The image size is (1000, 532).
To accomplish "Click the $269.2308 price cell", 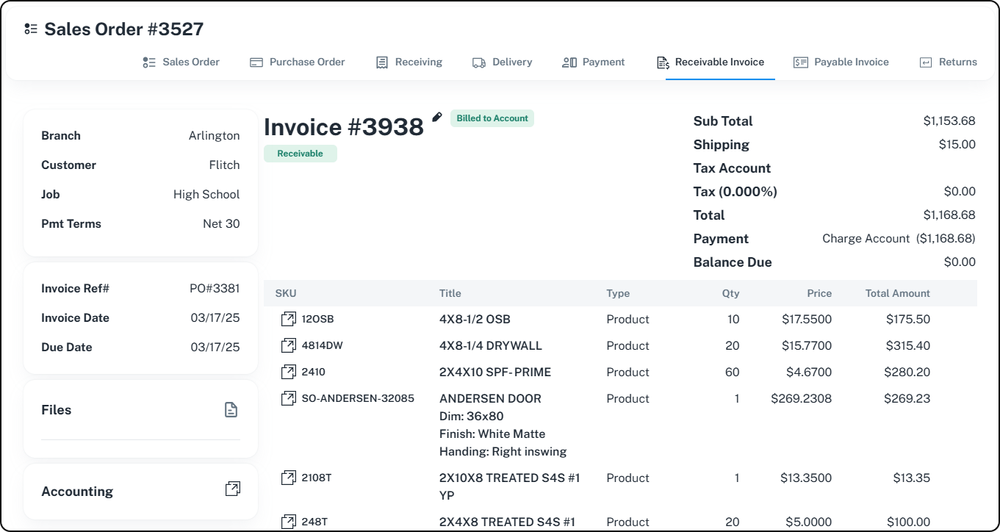I will click(x=801, y=399).
